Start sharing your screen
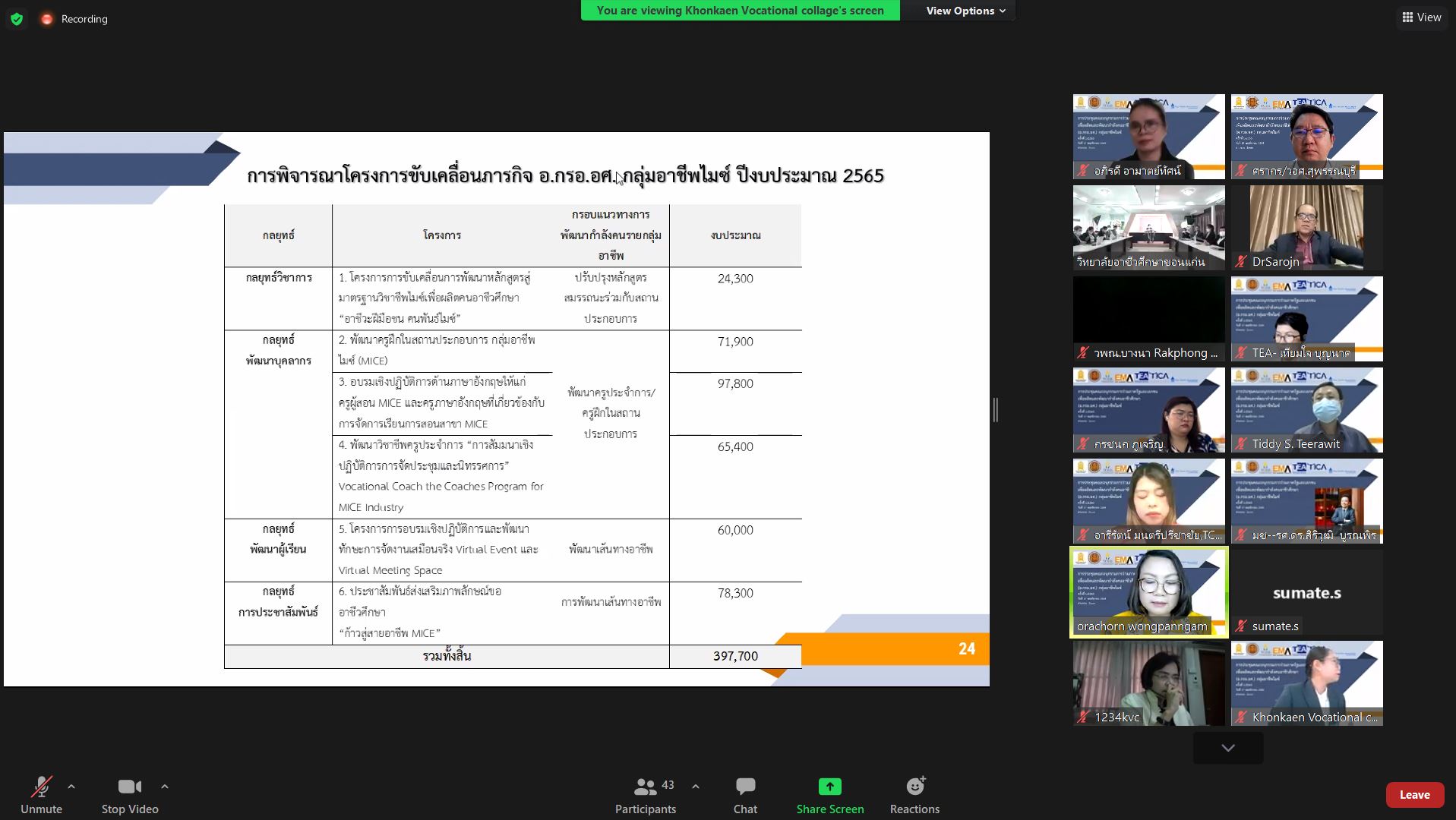Image resolution: width=1456 pixels, height=820 pixels. pos(829,795)
